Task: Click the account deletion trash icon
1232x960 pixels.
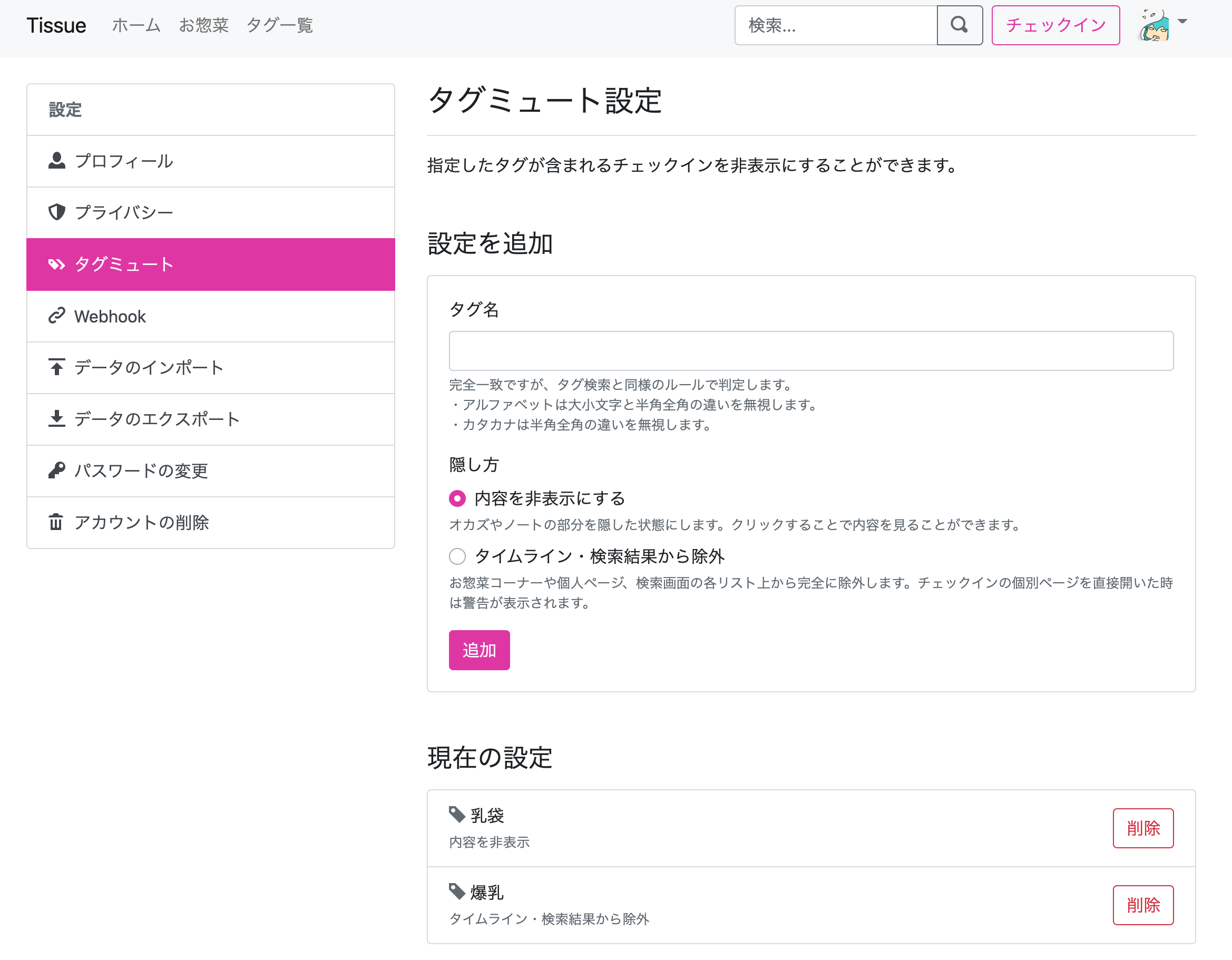Action: coord(56,522)
